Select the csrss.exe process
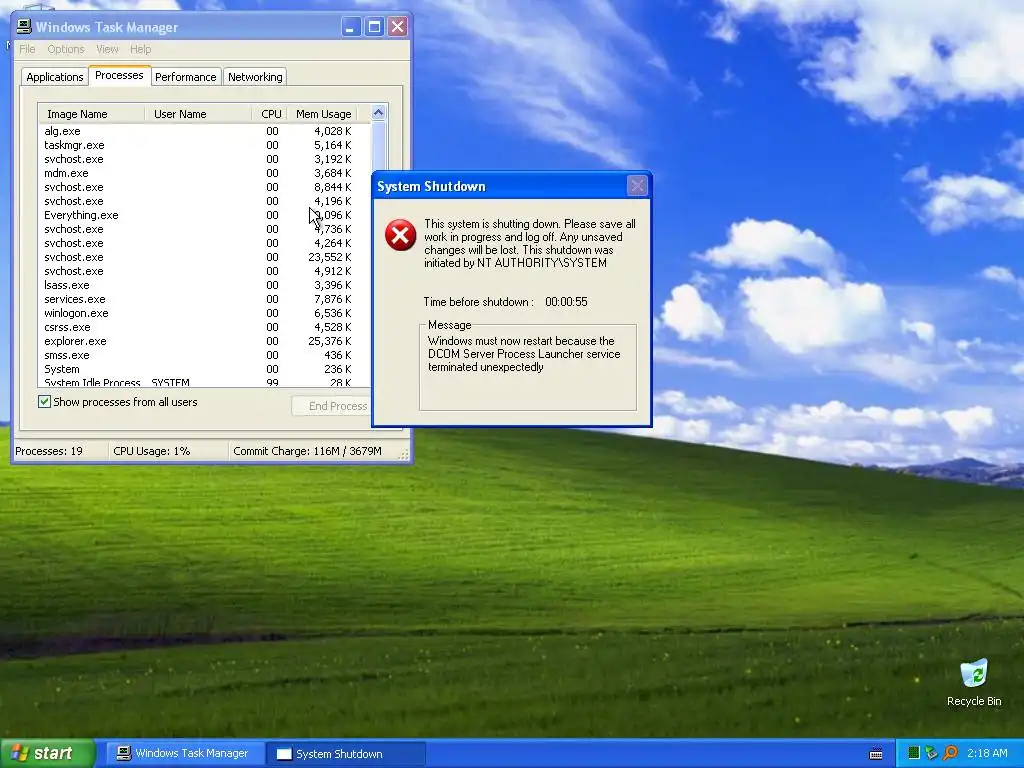Screen dimensions: 1024x768 point(204,327)
